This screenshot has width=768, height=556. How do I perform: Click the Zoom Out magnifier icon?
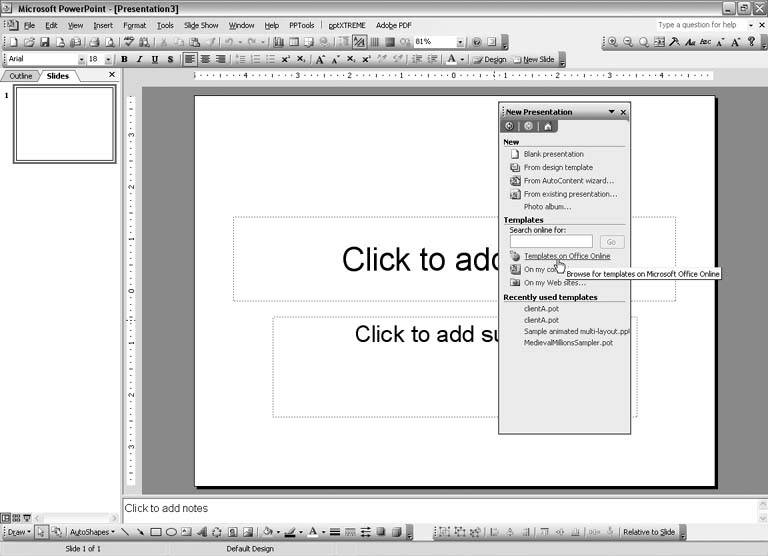pos(628,42)
